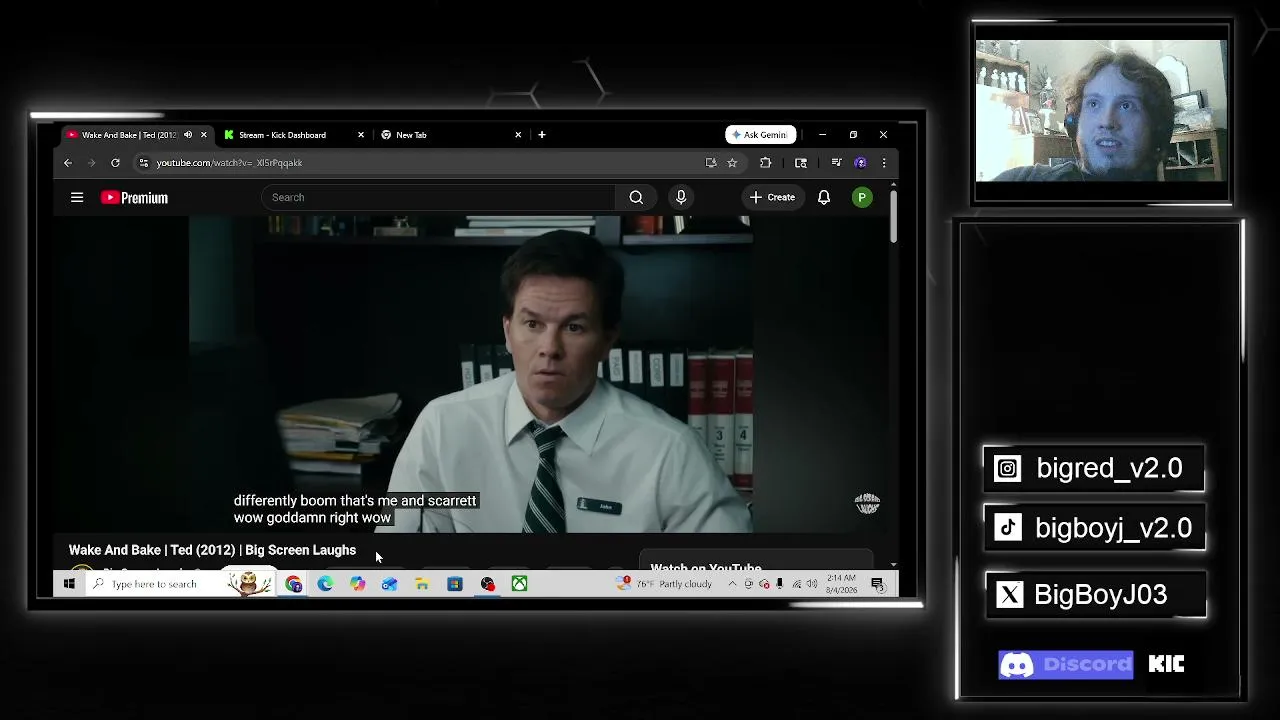
Task: View site information next to the URL
Action: pos(143,163)
